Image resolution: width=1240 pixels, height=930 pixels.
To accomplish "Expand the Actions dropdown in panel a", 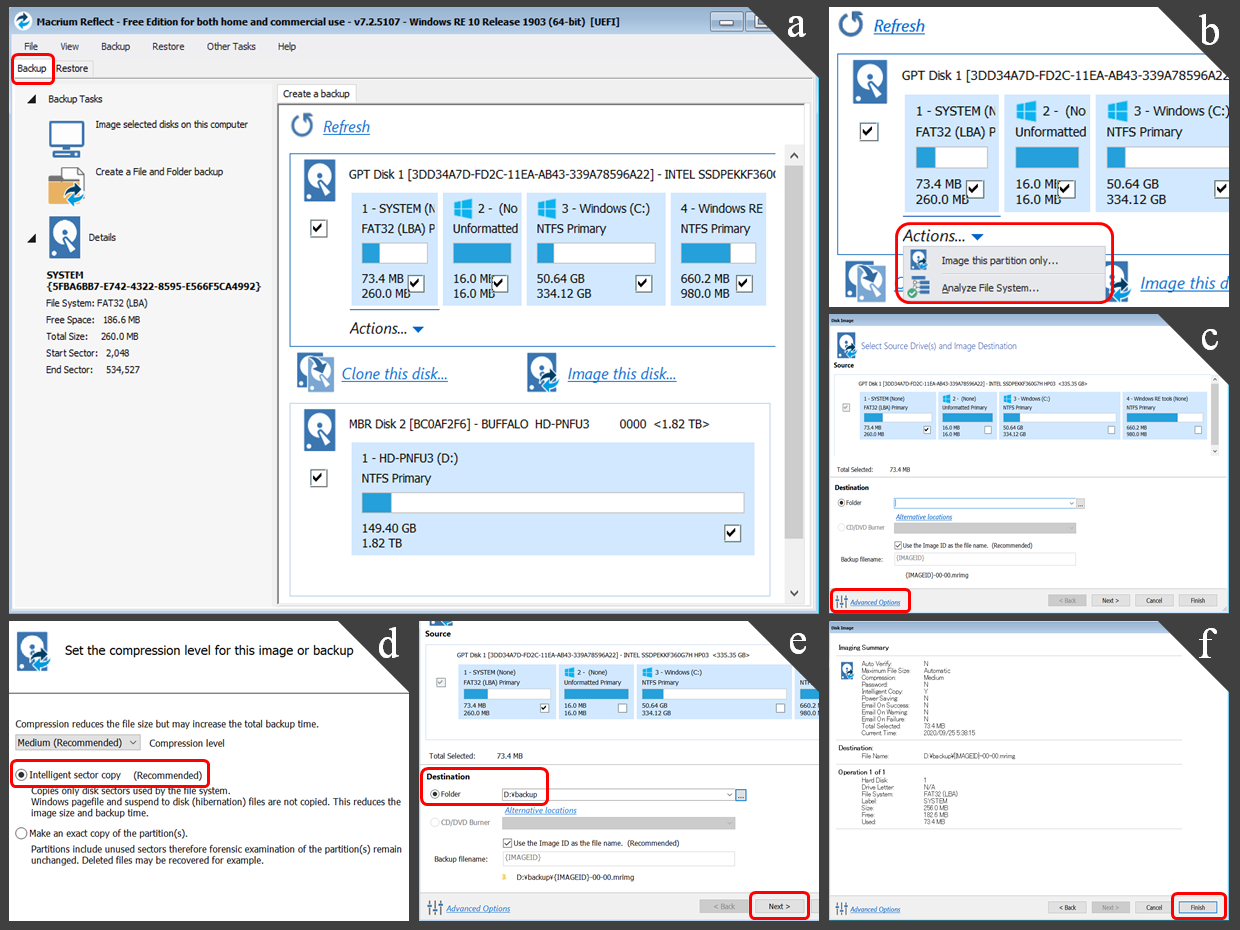I will coord(418,329).
